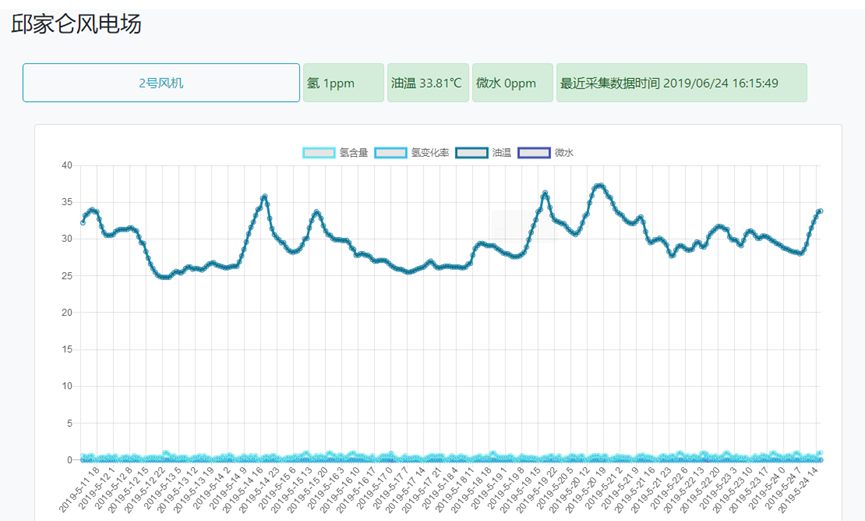Viewport: 865px width, 521px height.
Task: Click the last oil temperature data point
Action: click(x=820, y=211)
